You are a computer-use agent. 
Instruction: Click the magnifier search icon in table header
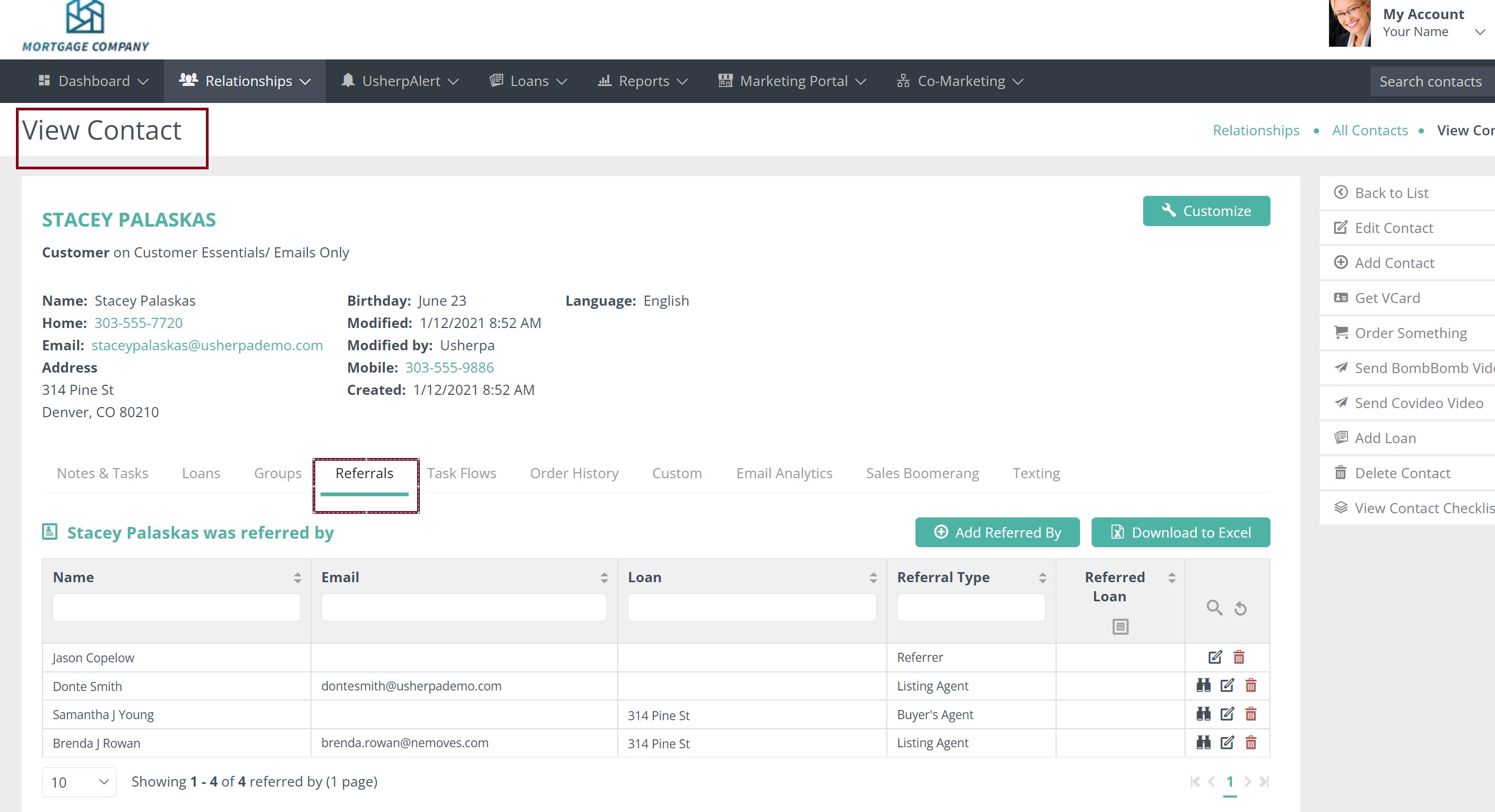[x=1214, y=608]
